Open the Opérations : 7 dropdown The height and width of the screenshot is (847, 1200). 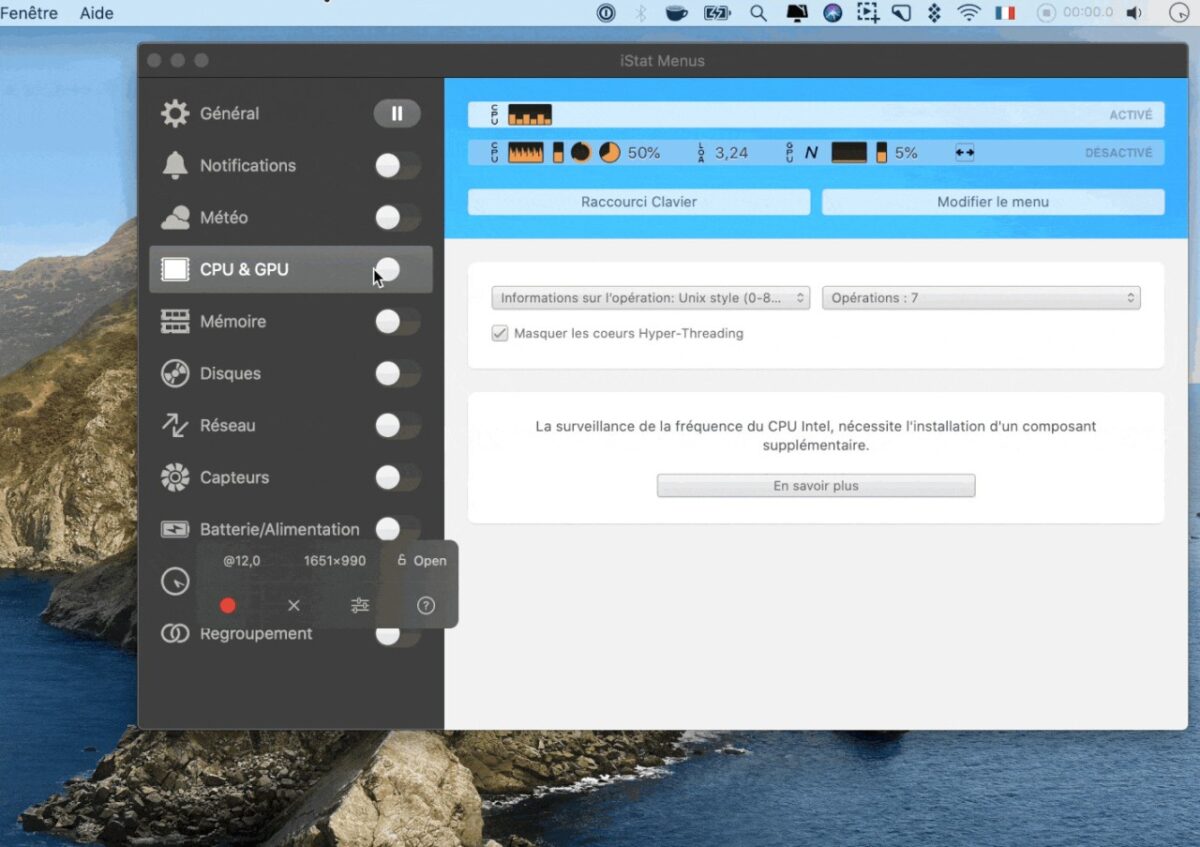tap(981, 298)
